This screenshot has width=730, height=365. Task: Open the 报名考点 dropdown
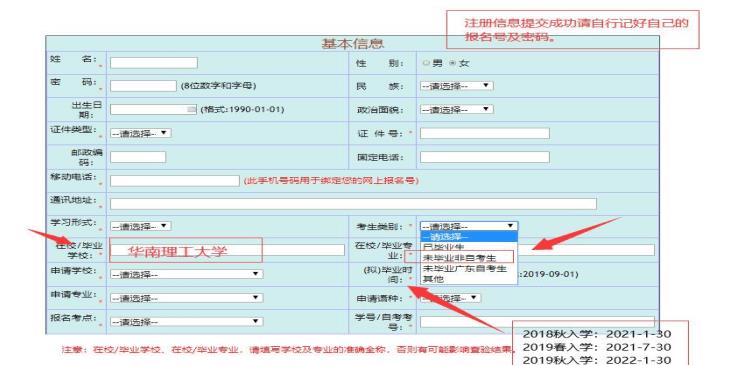186,322
